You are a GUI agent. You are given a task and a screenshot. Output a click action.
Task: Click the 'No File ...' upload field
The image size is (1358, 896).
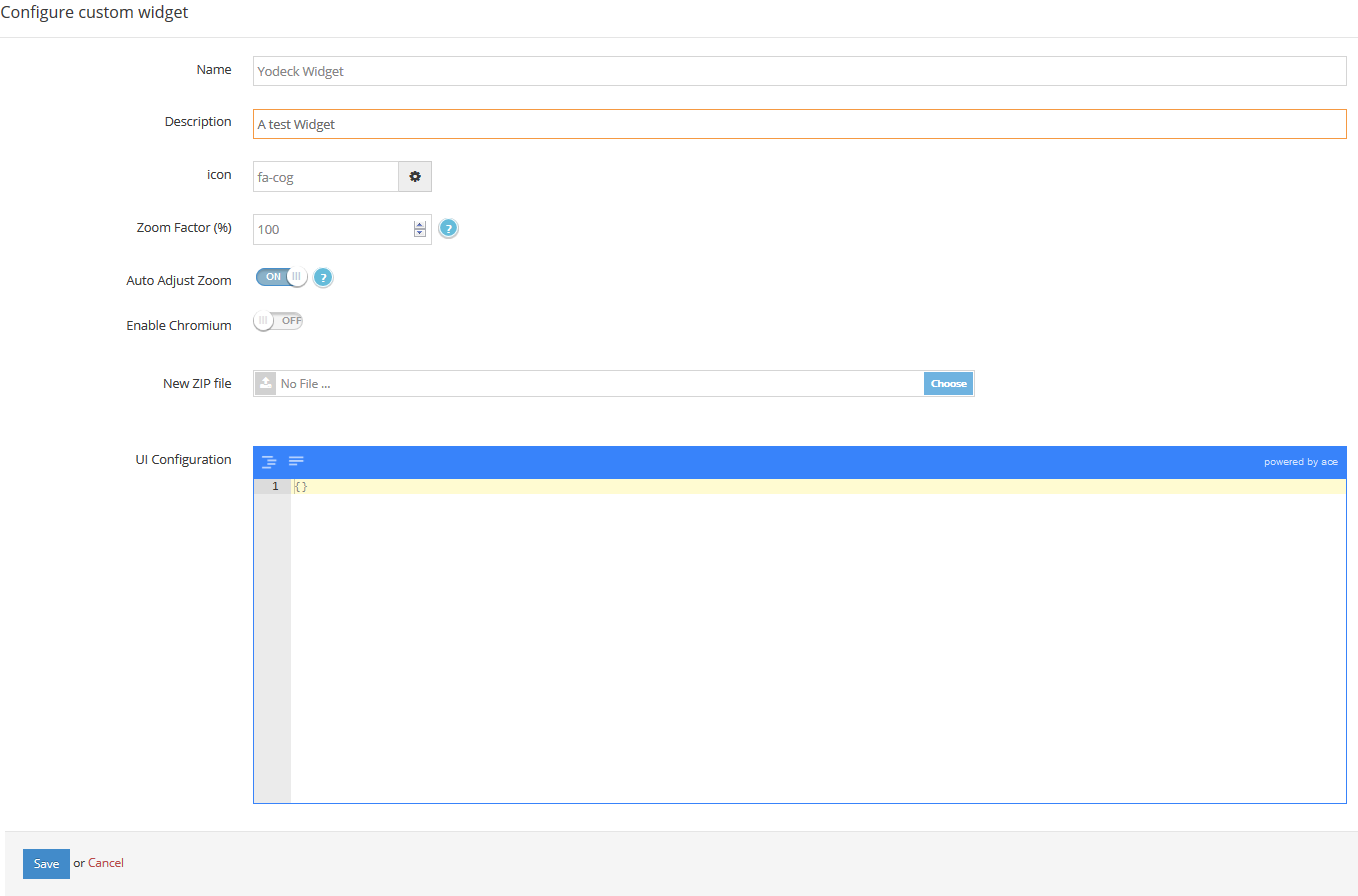pyautogui.click(x=598, y=384)
